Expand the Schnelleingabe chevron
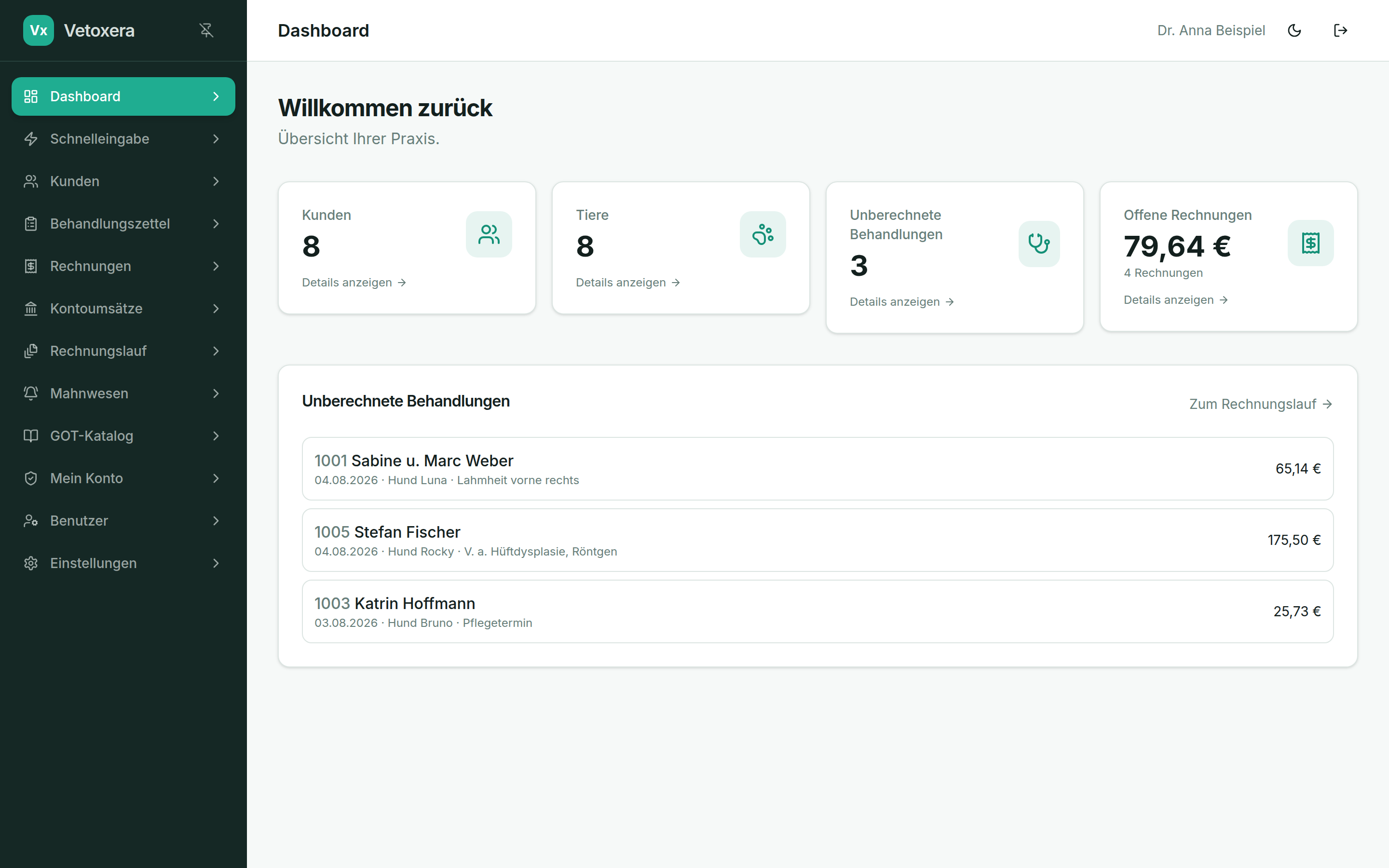The height and width of the screenshot is (868, 1389). pyautogui.click(x=216, y=139)
